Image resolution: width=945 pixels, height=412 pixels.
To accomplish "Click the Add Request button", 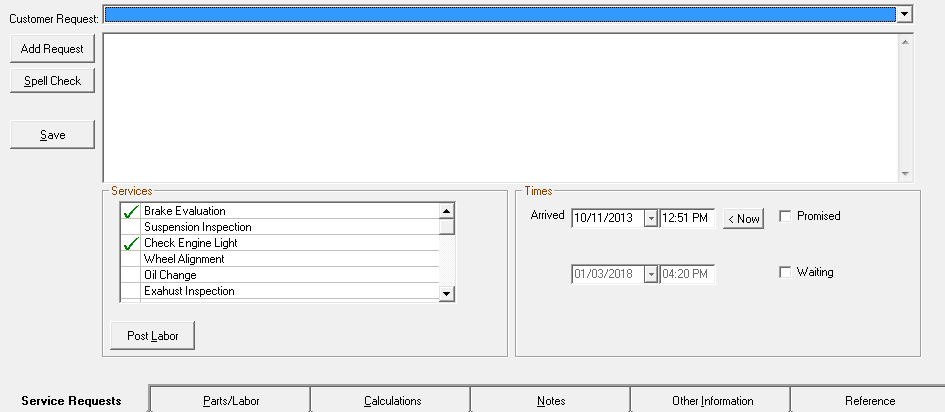I will click(52, 49).
